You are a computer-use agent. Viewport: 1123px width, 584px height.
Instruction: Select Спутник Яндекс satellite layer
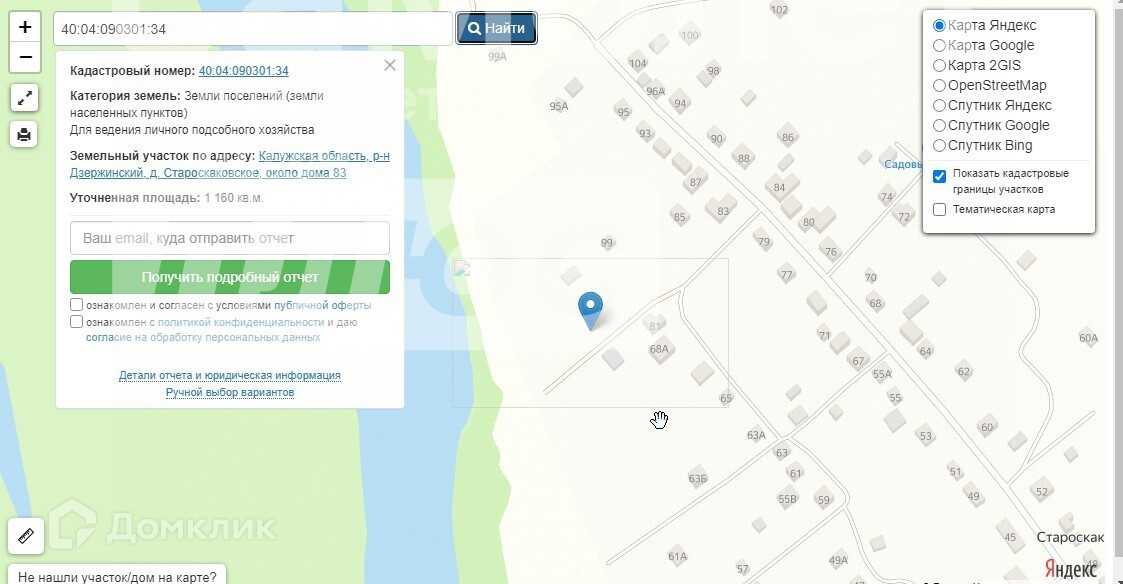point(939,105)
